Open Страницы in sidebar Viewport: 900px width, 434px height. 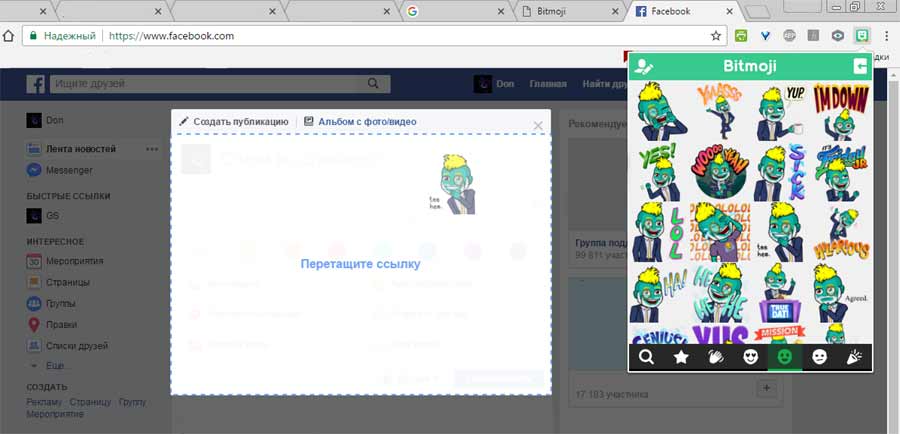[x=59, y=282]
